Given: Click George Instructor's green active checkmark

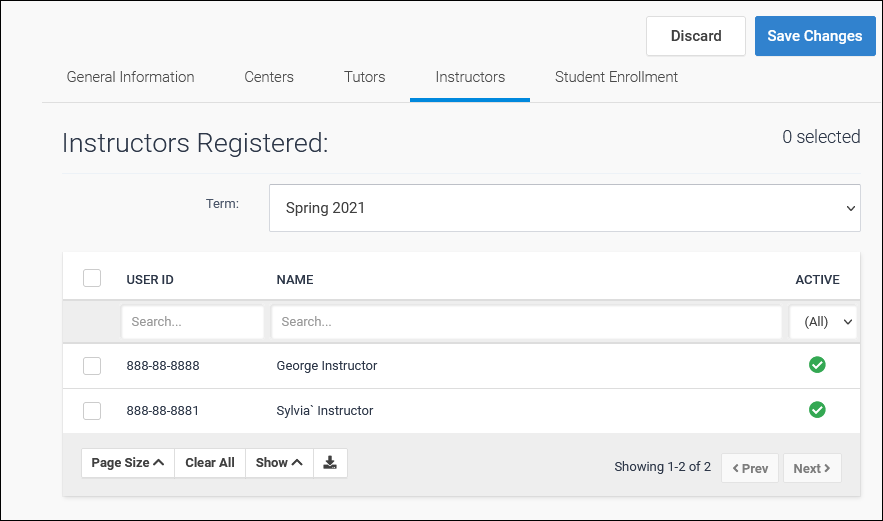Looking at the screenshot, I should pos(817,365).
